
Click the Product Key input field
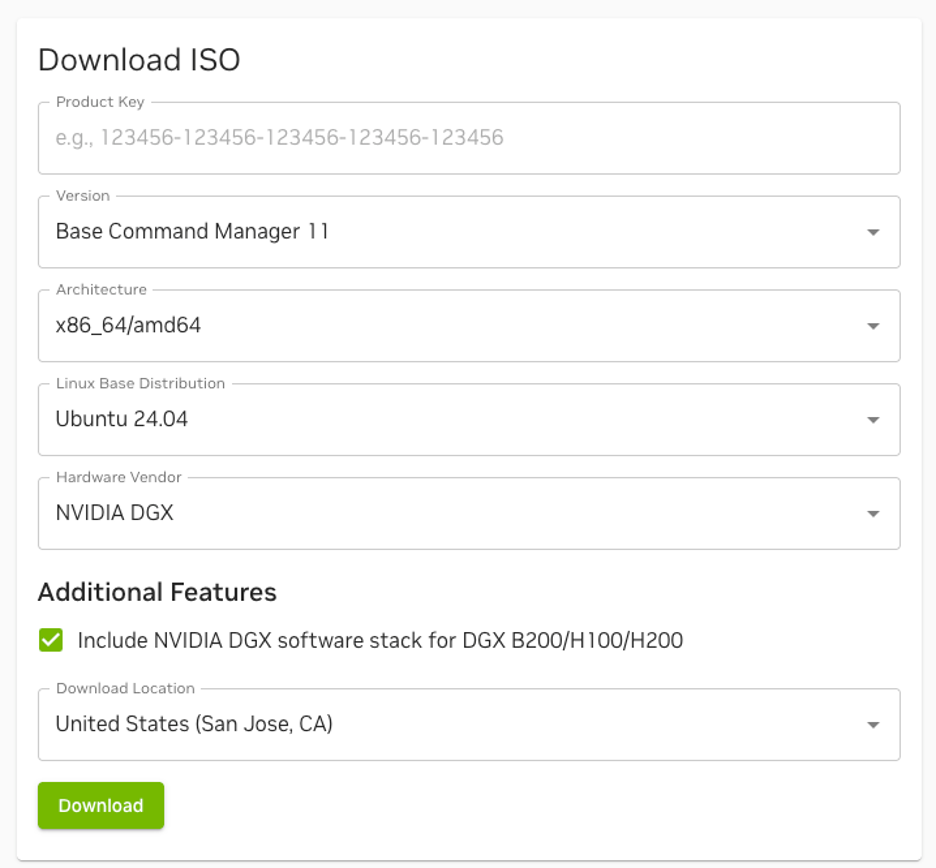(468, 138)
